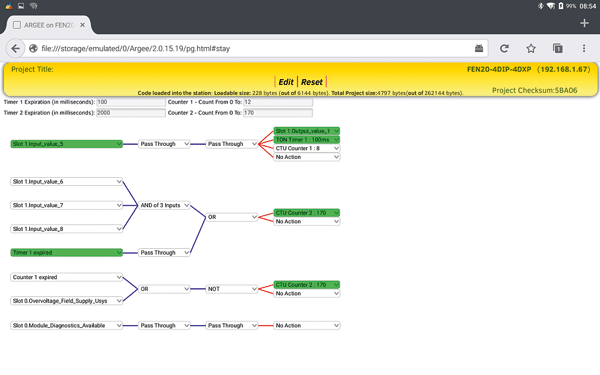
Task: Open Slot 1.Input_value_8 dropdown
Action: click(x=67, y=229)
